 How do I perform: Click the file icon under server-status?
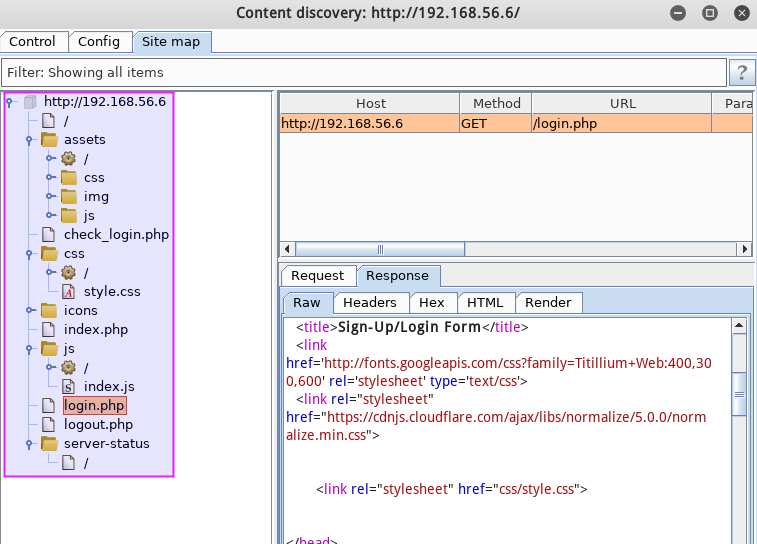(69, 462)
